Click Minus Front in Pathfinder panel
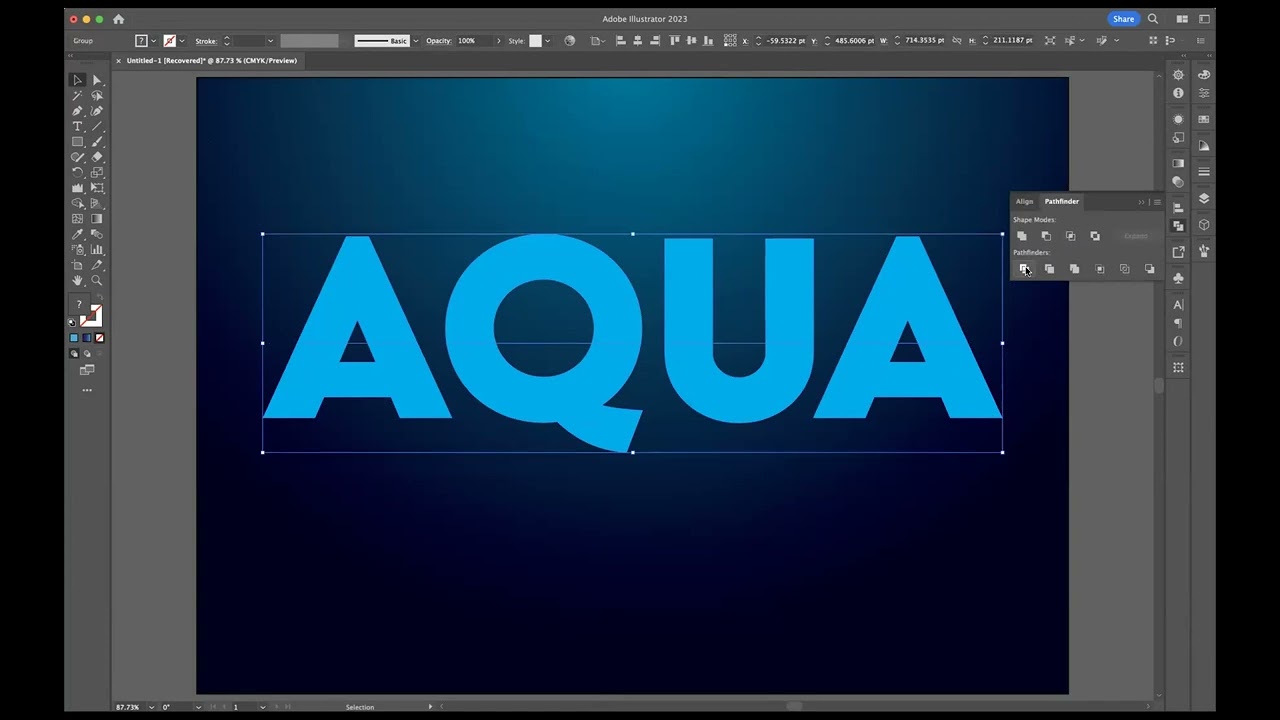Screen dimensions: 1280x720 coord(1046,236)
